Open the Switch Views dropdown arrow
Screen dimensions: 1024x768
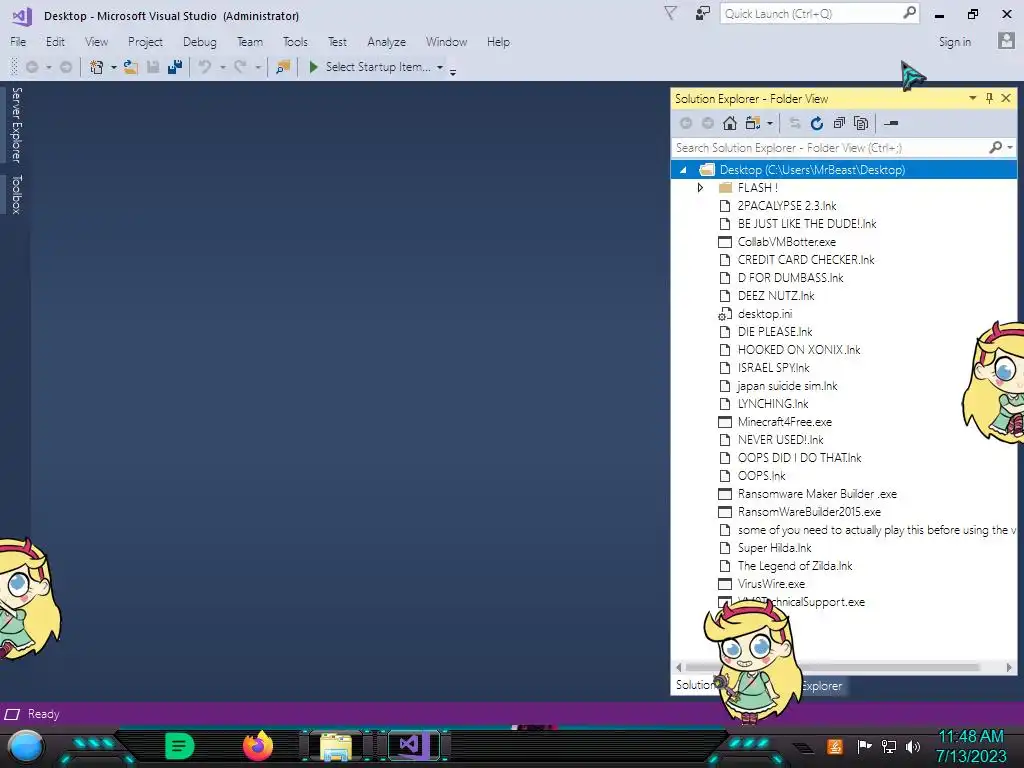click(770, 123)
